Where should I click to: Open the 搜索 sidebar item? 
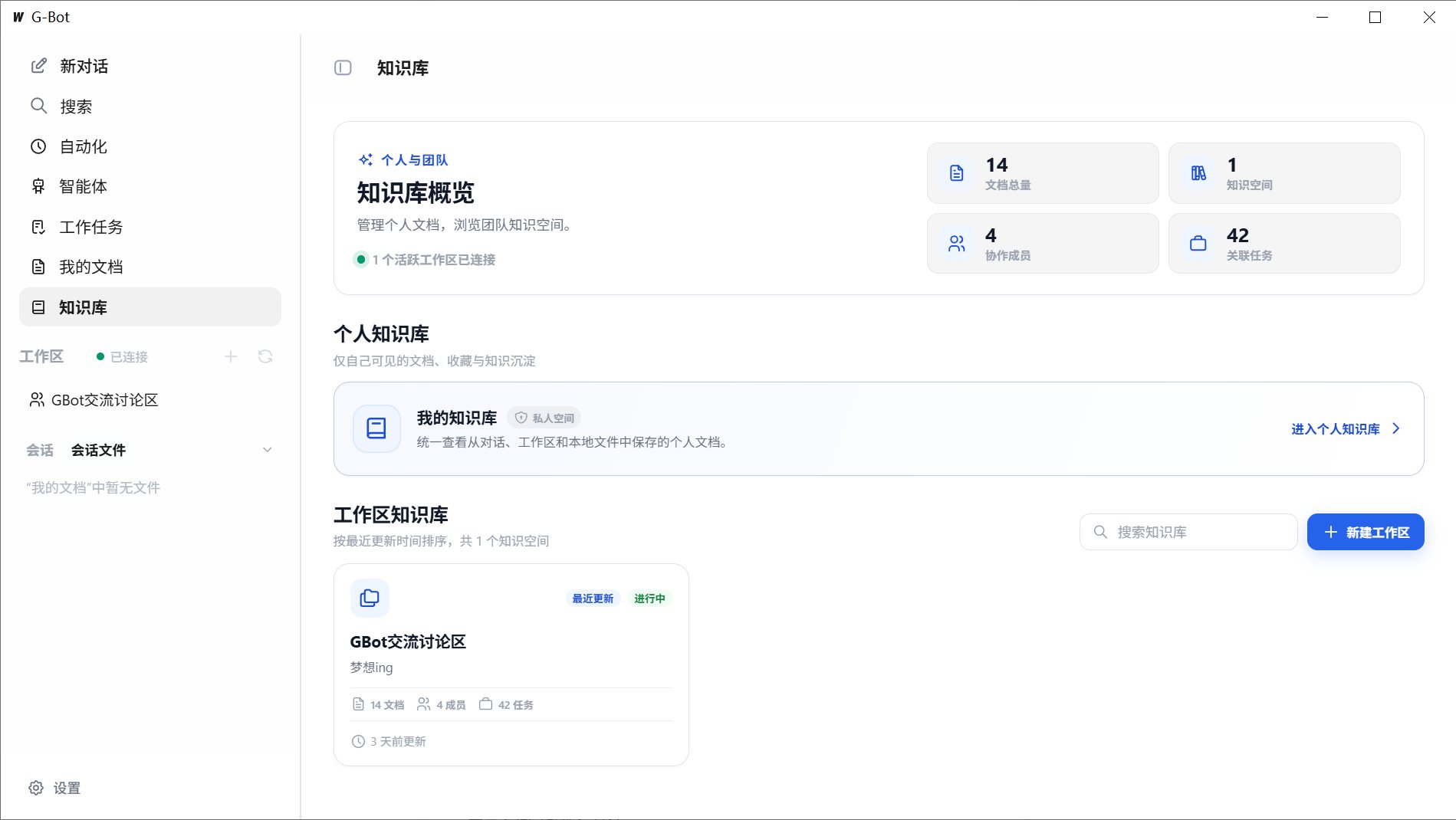(x=150, y=106)
